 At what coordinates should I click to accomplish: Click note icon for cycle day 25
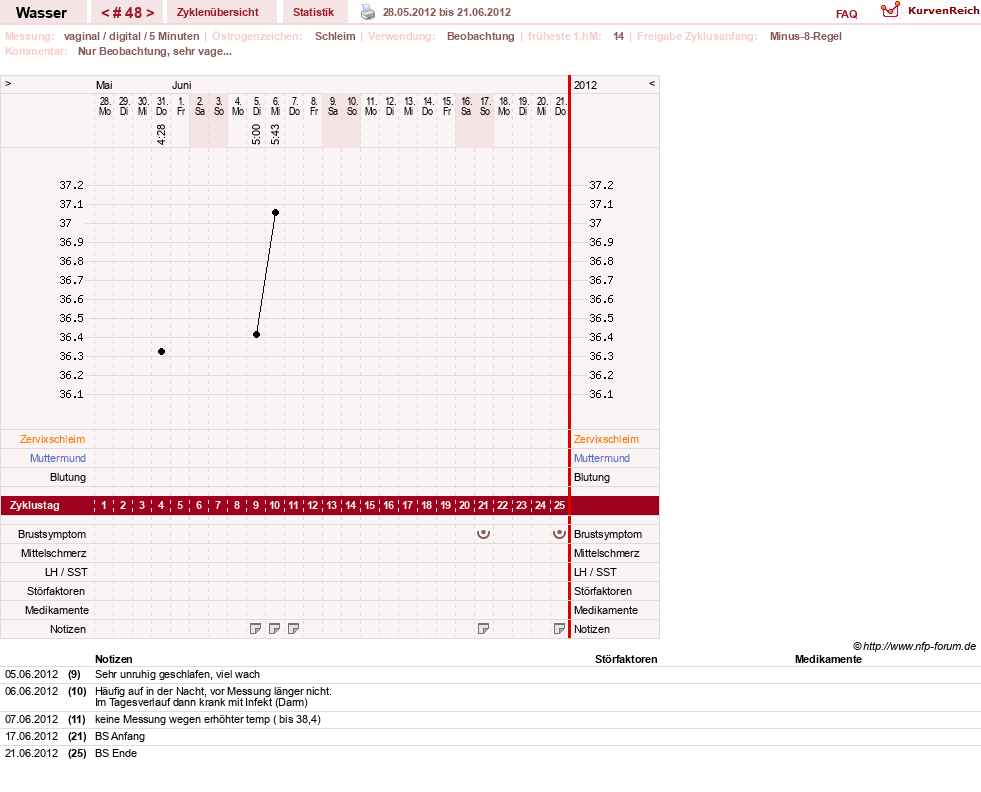point(559,629)
